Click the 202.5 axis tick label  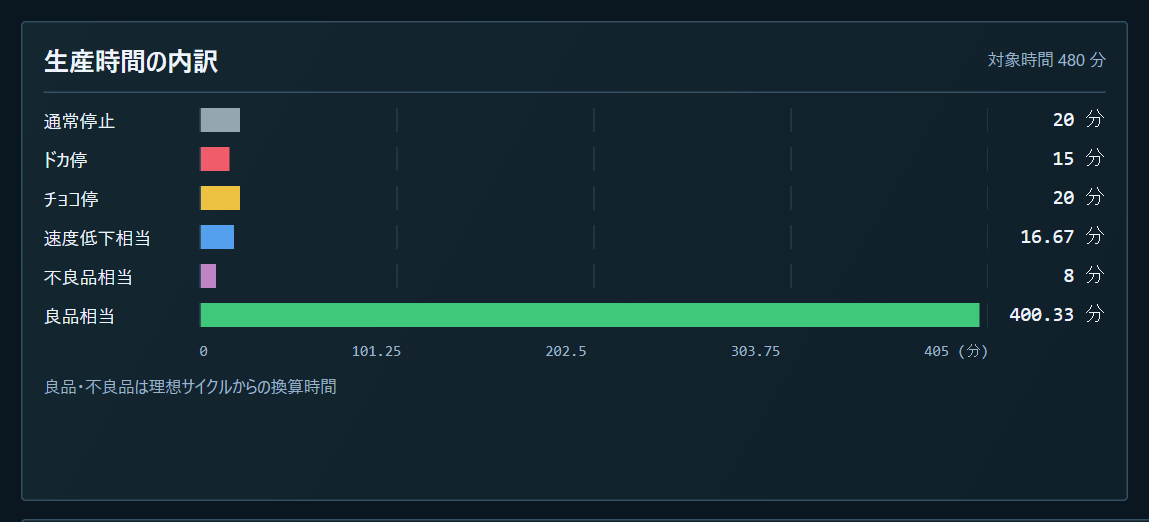tap(566, 351)
